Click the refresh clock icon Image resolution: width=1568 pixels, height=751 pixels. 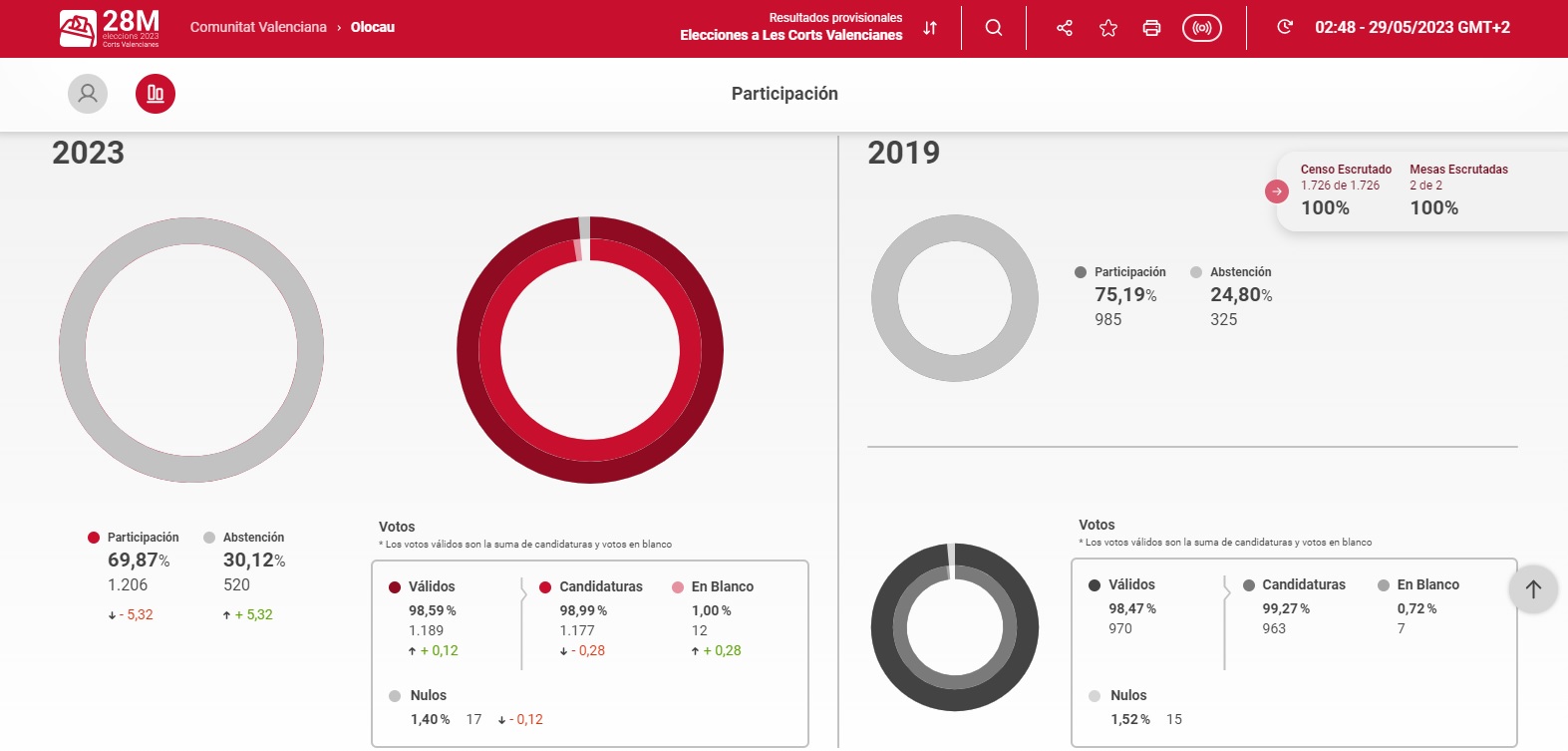[1285, 27]
